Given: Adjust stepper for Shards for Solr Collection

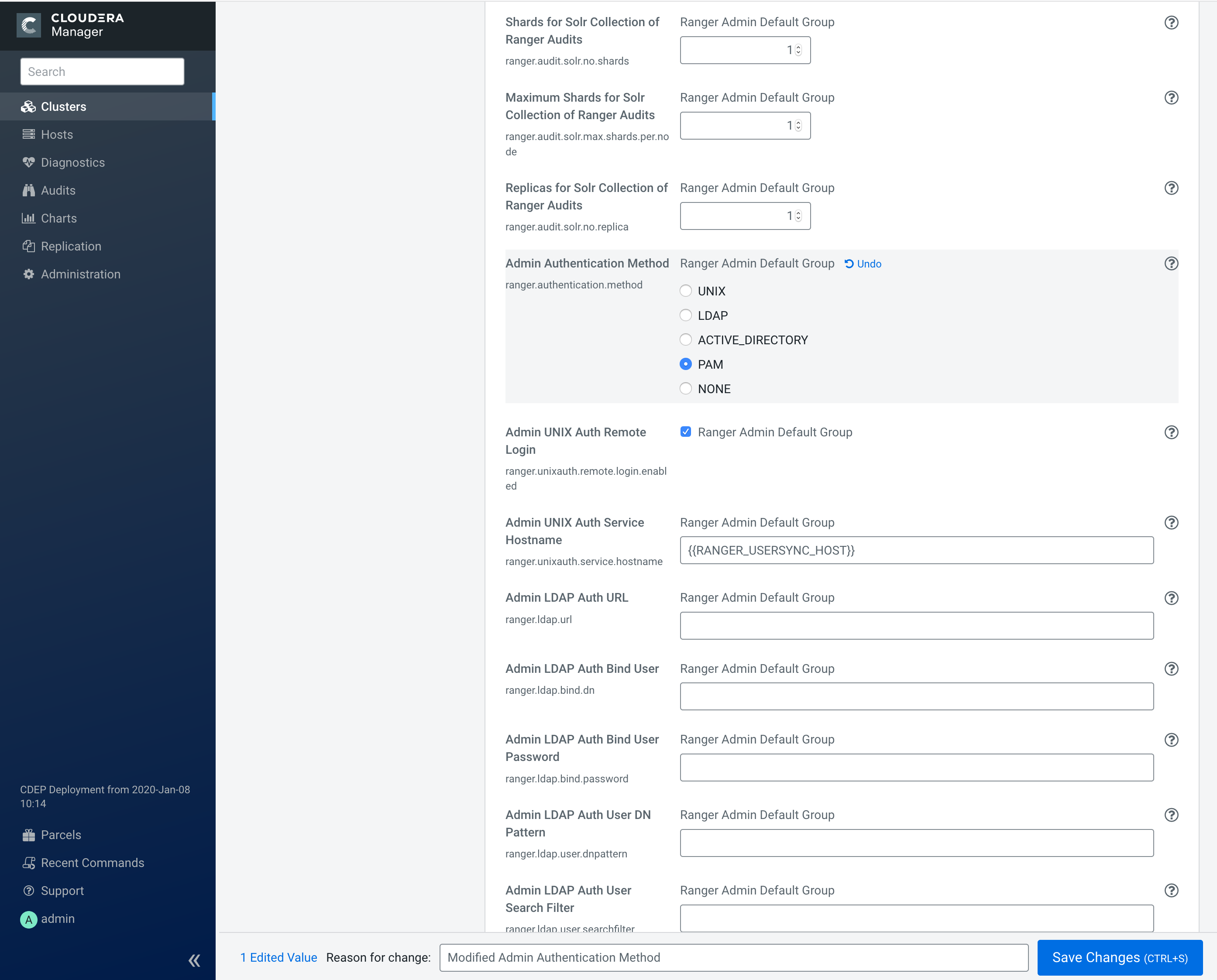Looking at the screenshot, I should pos(798,50).
